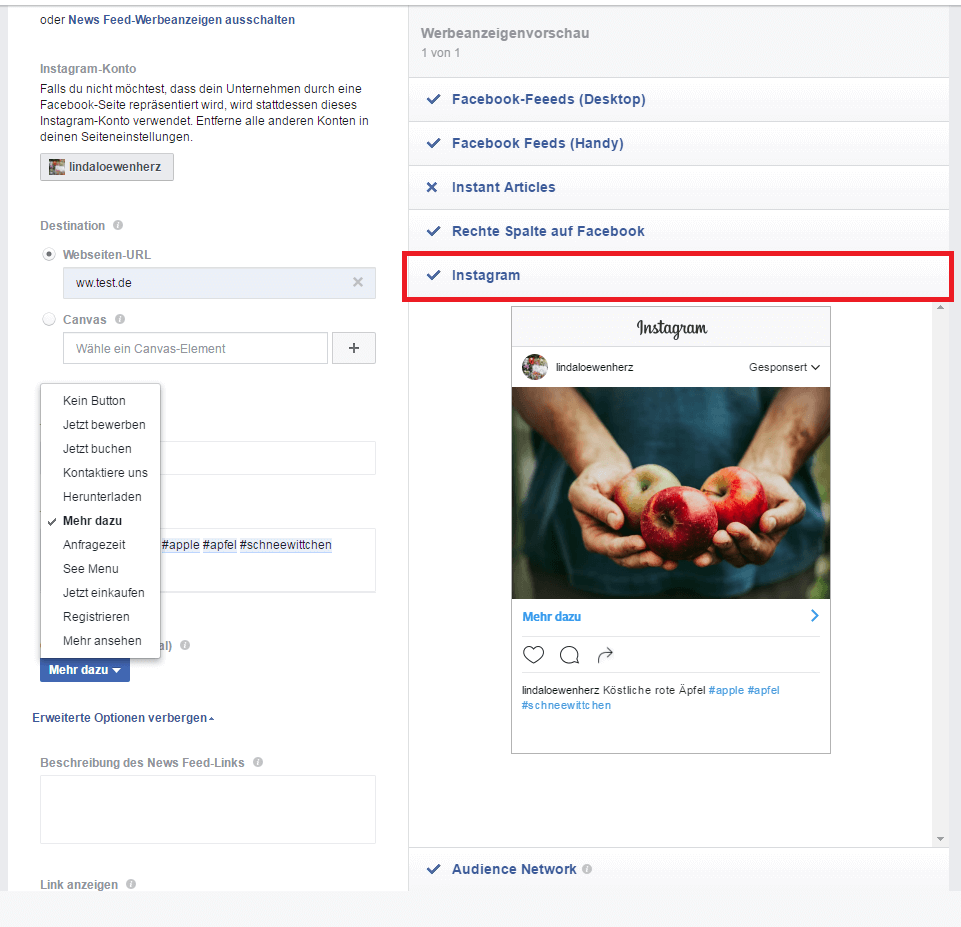
Task: Choose Mehr ansehen from the menu
Action: (101, 640)
